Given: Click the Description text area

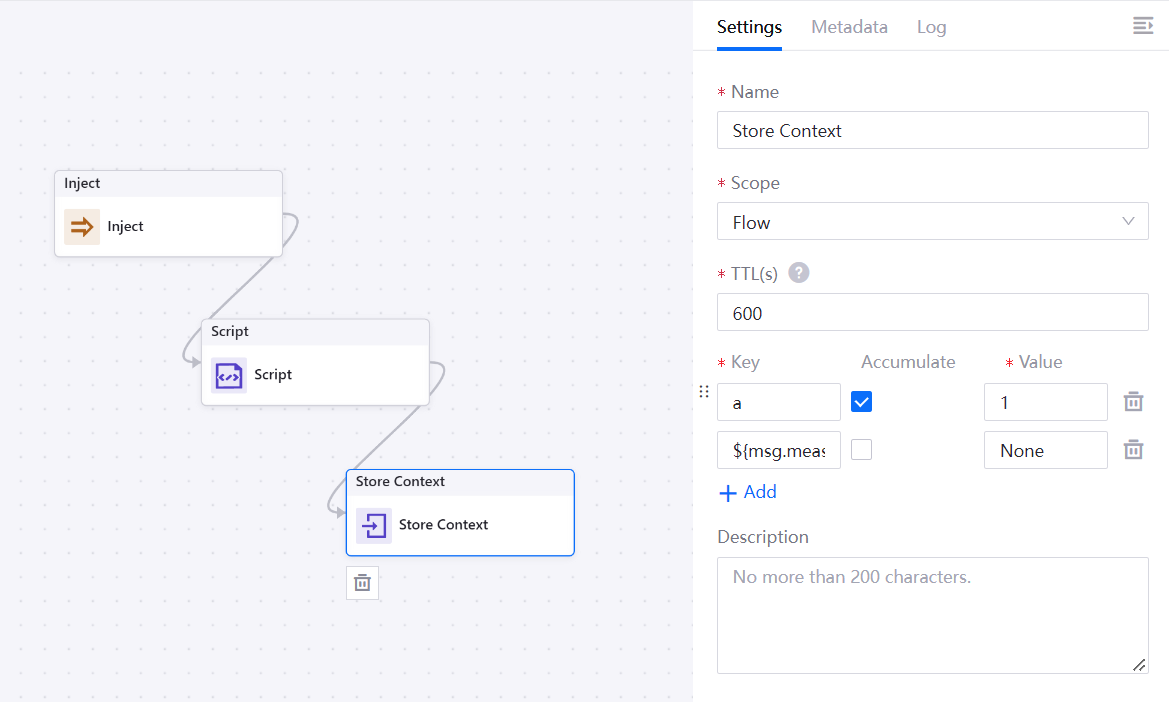Looking at the screenshot, I should (932, 615).
